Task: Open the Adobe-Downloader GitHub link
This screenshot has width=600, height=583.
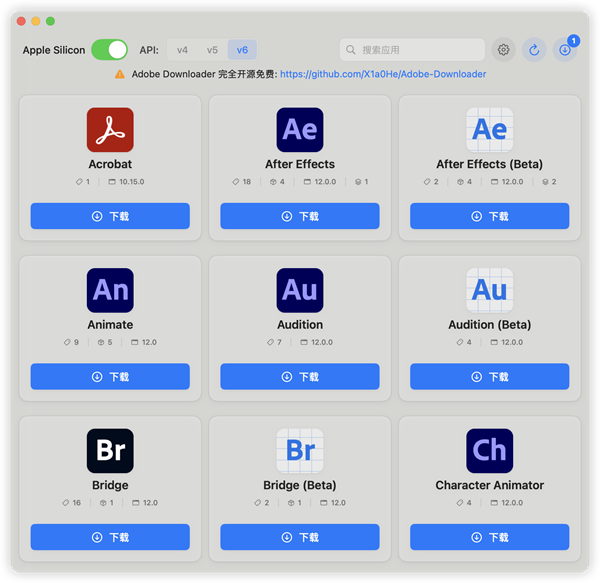Action: coord(383,74)
